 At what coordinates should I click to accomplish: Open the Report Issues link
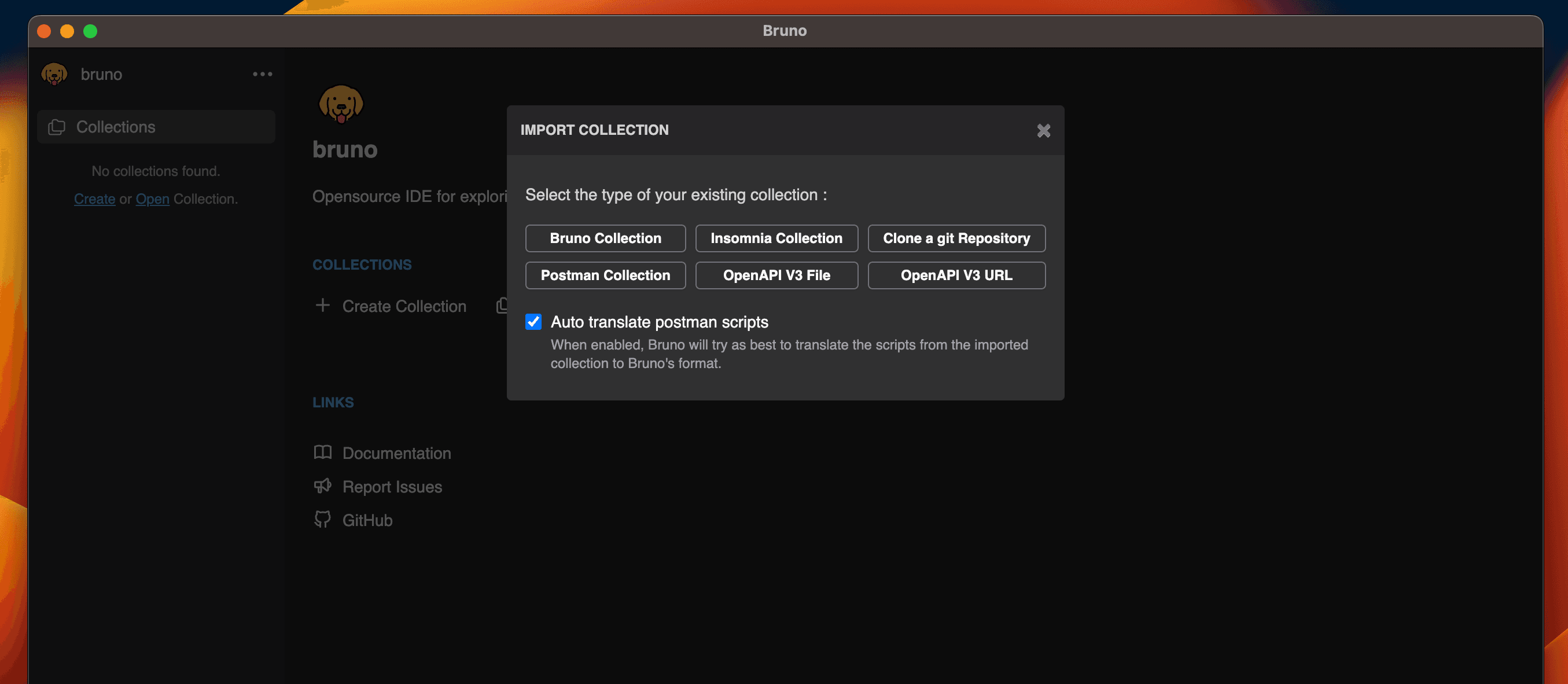[392, 487]
